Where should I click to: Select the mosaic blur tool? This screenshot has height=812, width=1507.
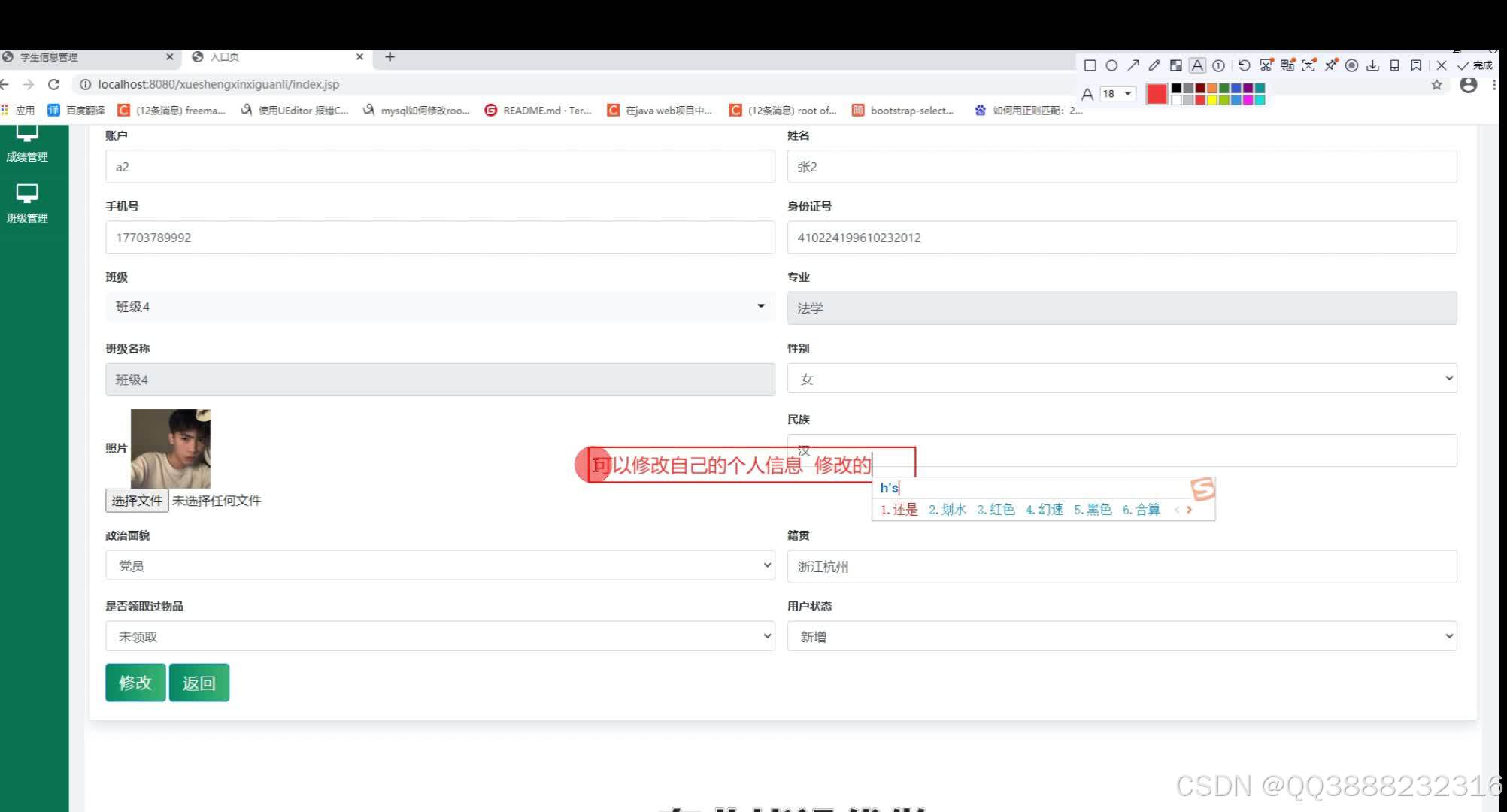(1176, 65)
